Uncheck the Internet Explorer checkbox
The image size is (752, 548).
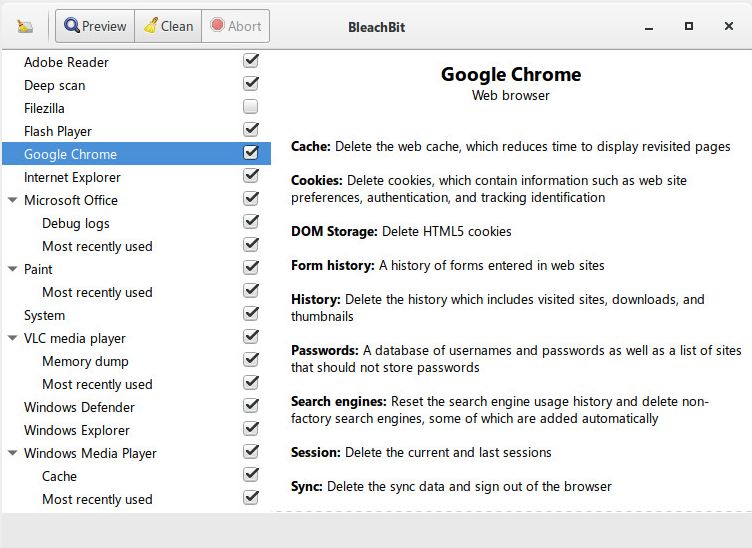coord(251,175)
